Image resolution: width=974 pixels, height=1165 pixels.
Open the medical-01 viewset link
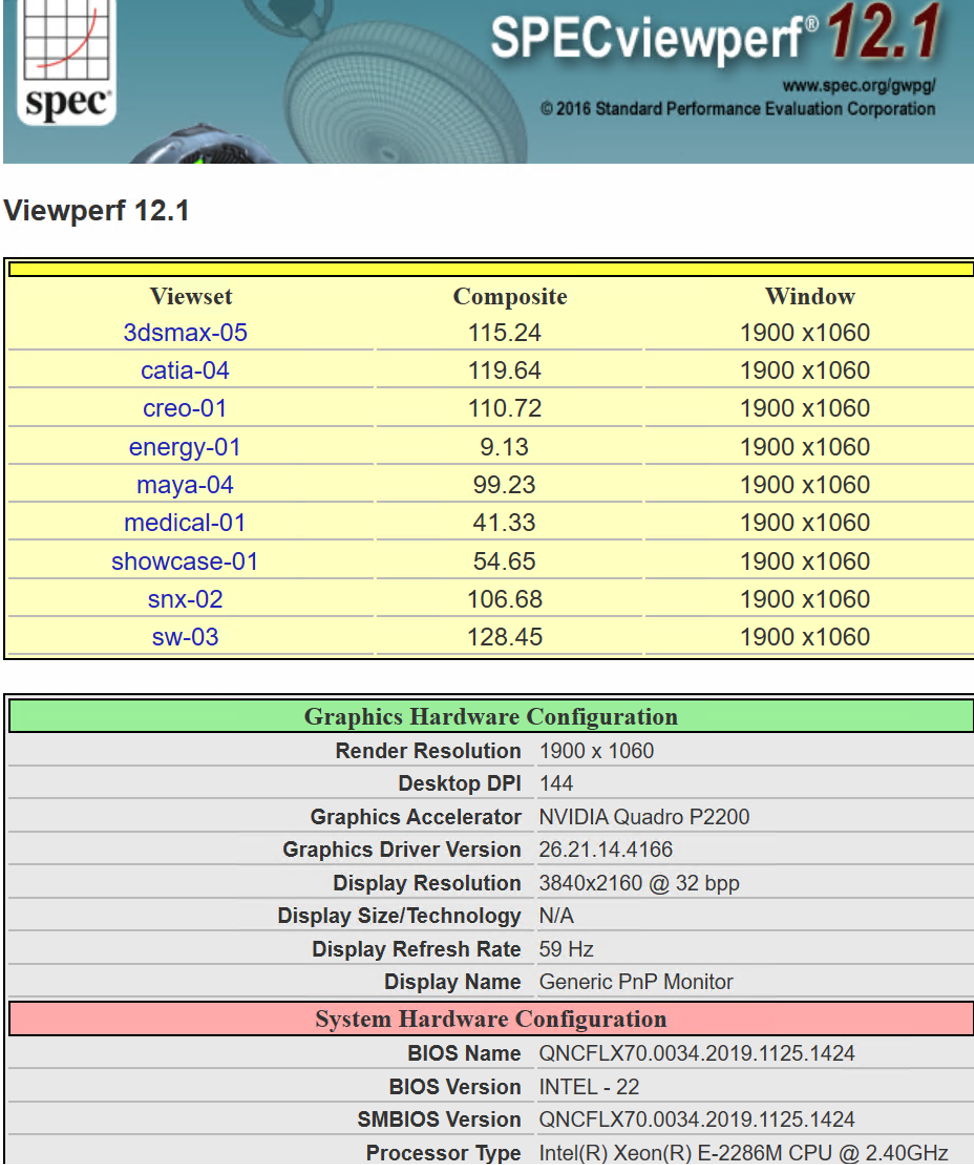click(185, 523)
